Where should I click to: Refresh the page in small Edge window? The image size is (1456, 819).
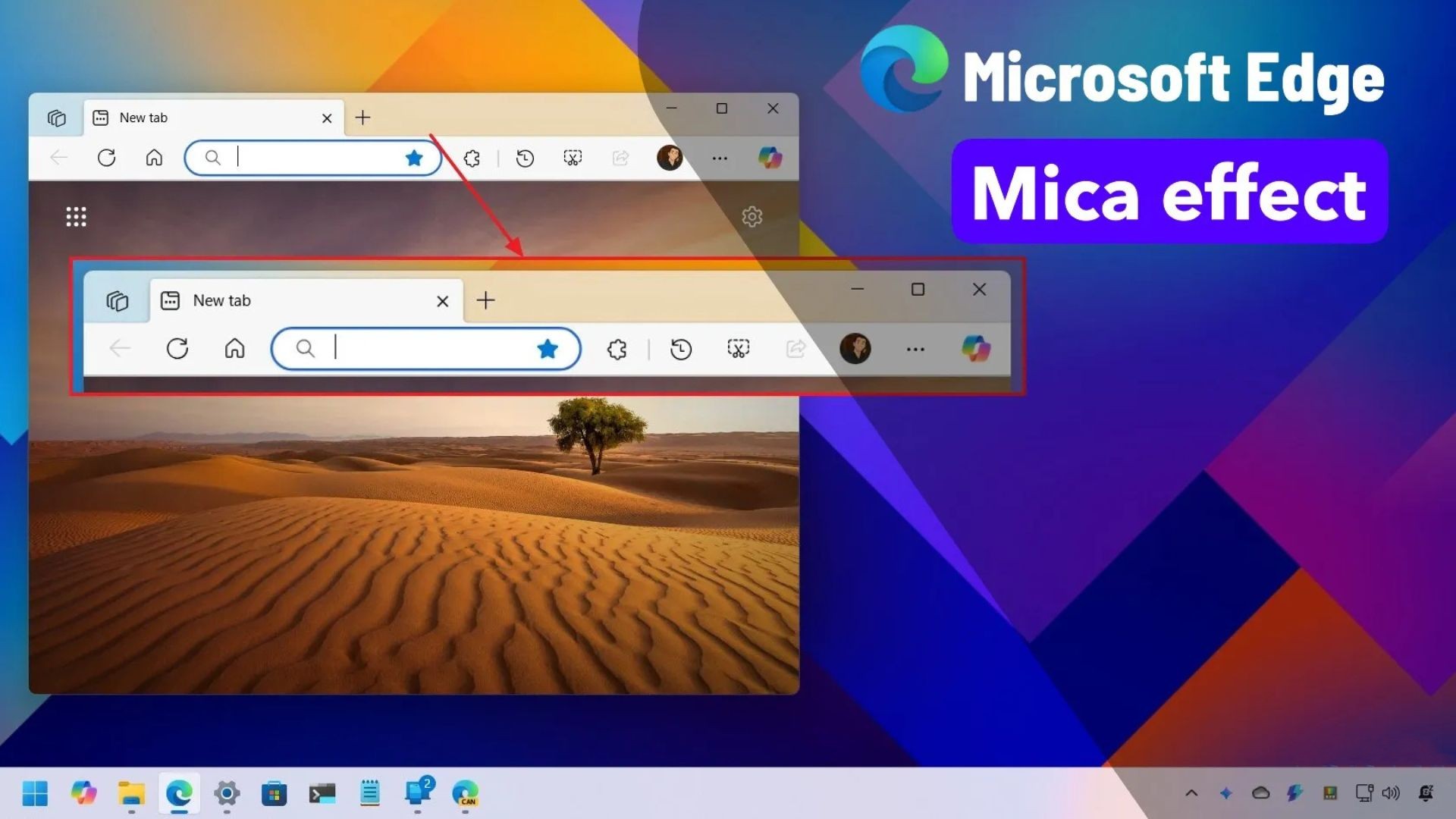click(106, 158)
